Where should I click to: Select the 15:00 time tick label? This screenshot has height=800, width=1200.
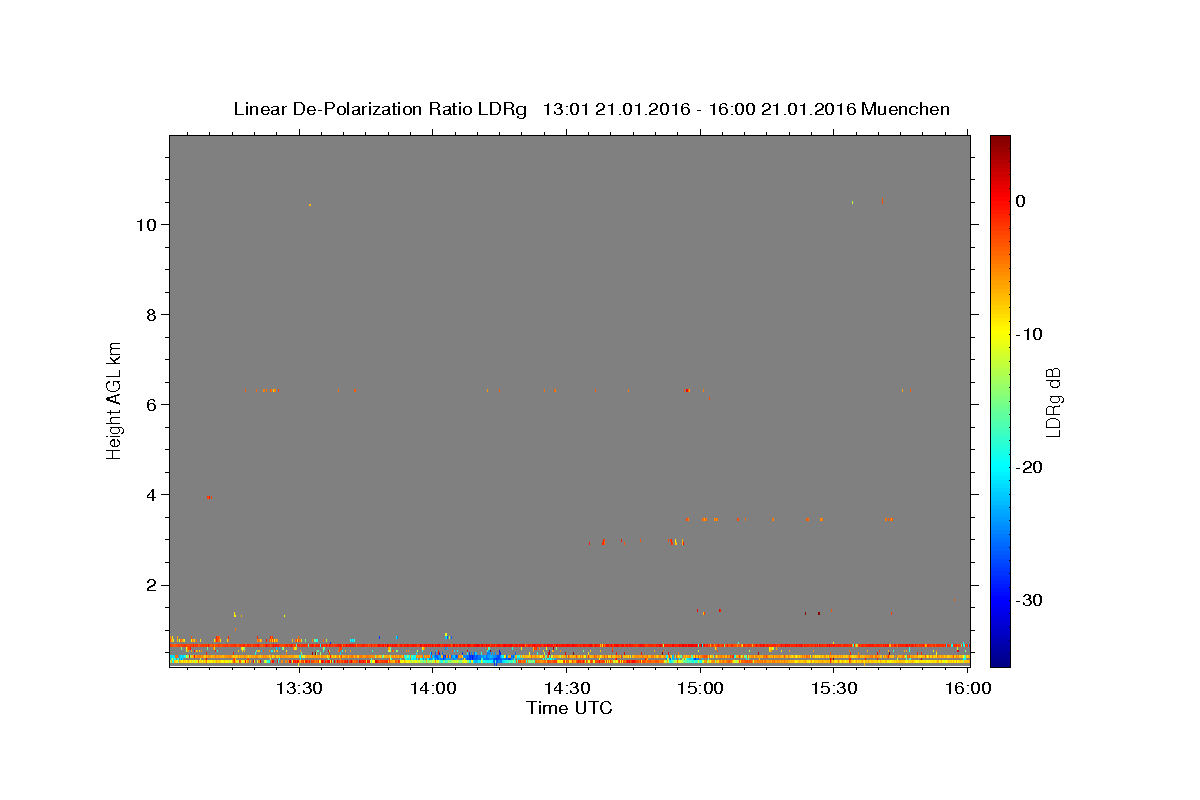tap(701, 688)
